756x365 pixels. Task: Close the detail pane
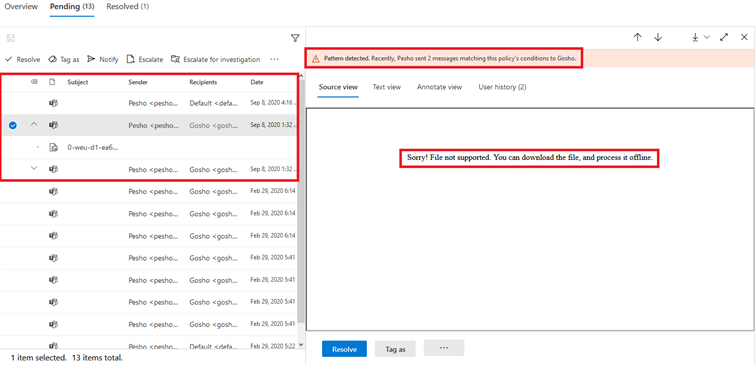744,38
